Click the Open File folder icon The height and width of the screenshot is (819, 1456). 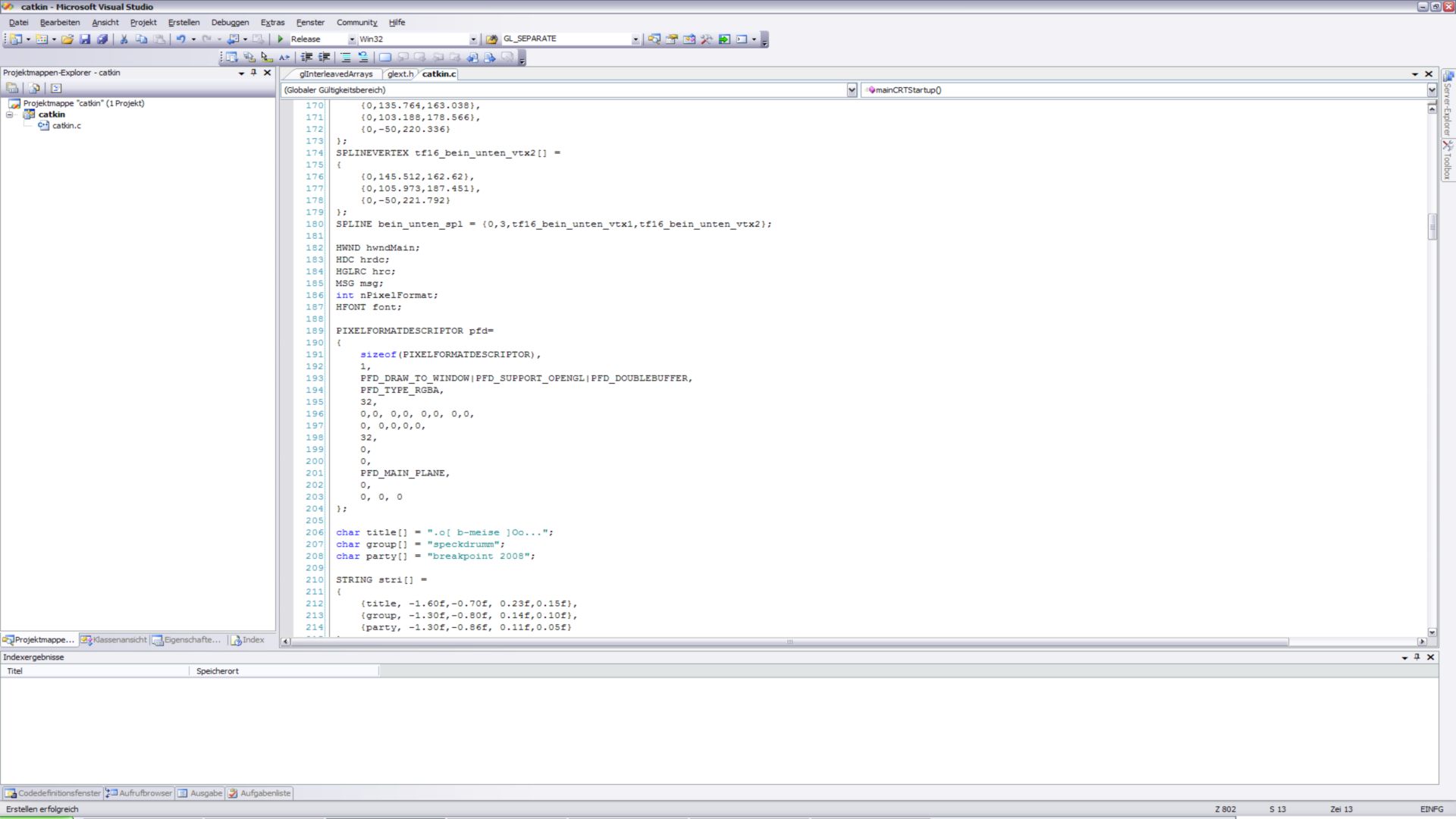click(x=67, y=39)
